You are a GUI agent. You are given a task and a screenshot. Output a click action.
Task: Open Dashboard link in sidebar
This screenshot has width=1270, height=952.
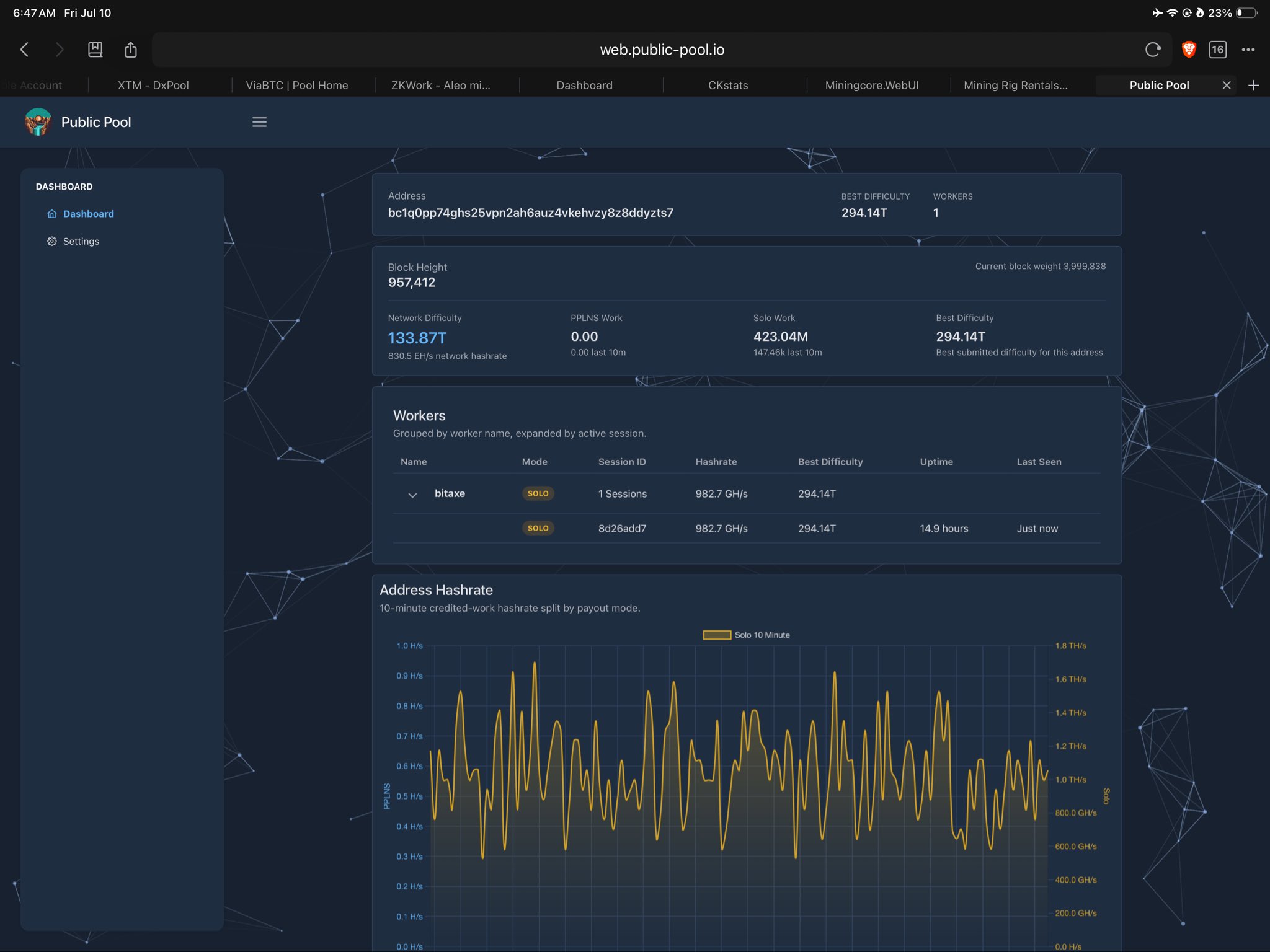[88, 214]
